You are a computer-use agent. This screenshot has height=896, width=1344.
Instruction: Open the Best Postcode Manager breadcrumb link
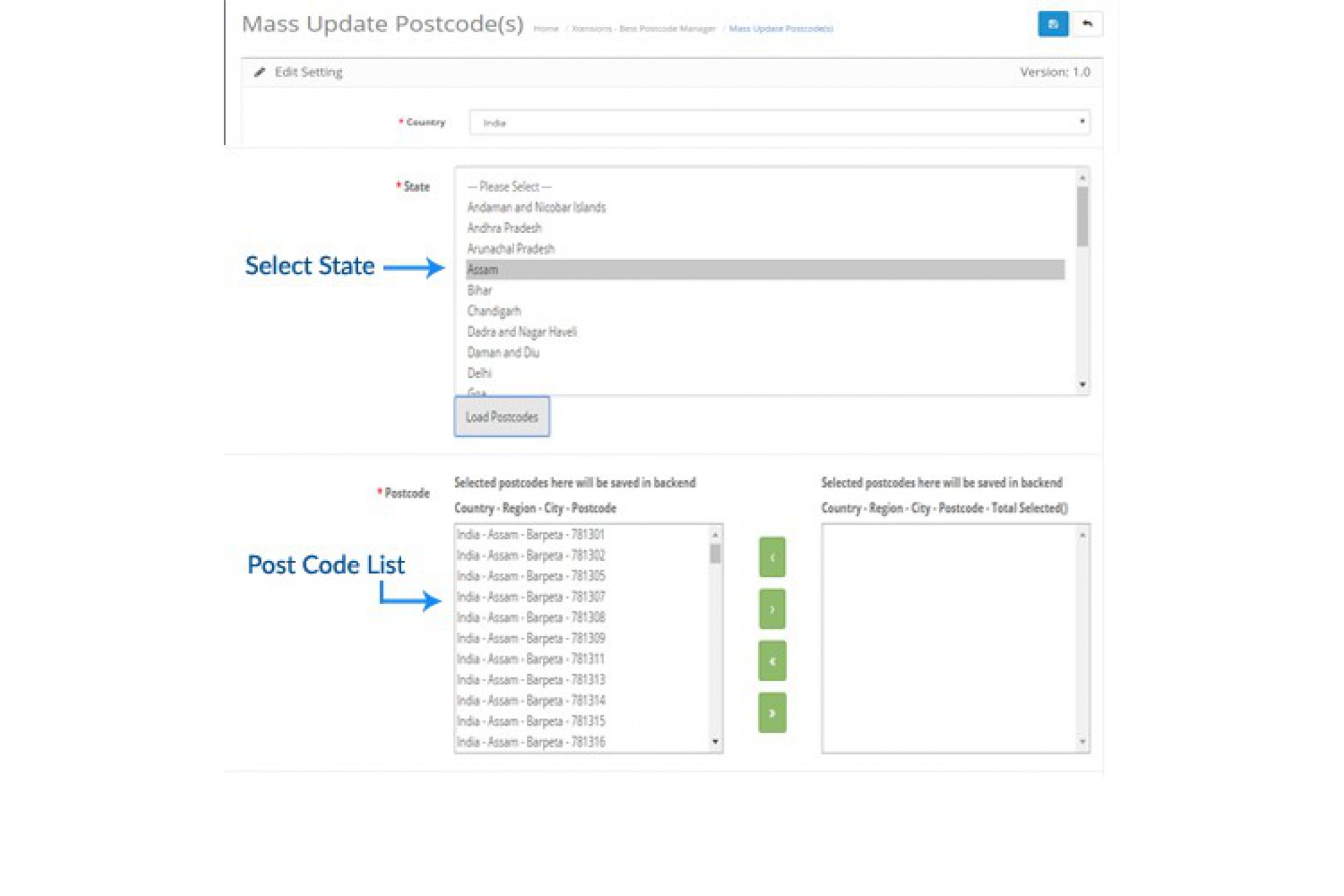(x=643, y=28)
